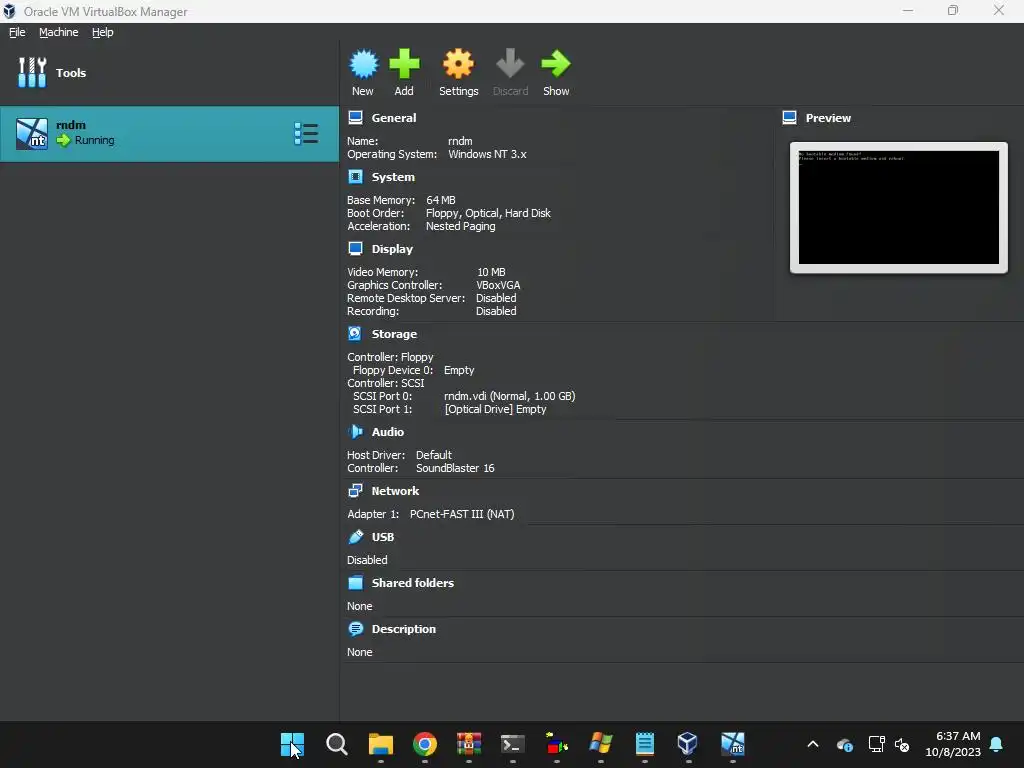
Task: Open the General section header link
Action: (x=394, y=118)
